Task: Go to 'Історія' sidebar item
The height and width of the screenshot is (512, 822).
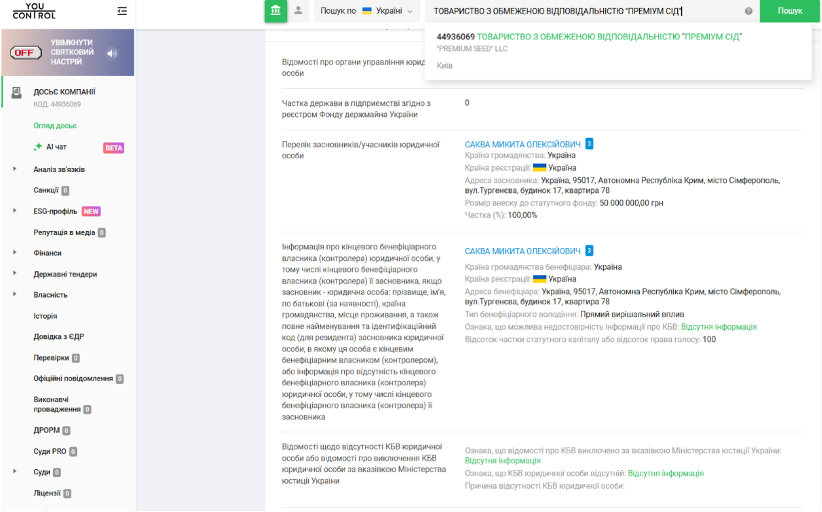Action: click(x=46, y=316)
